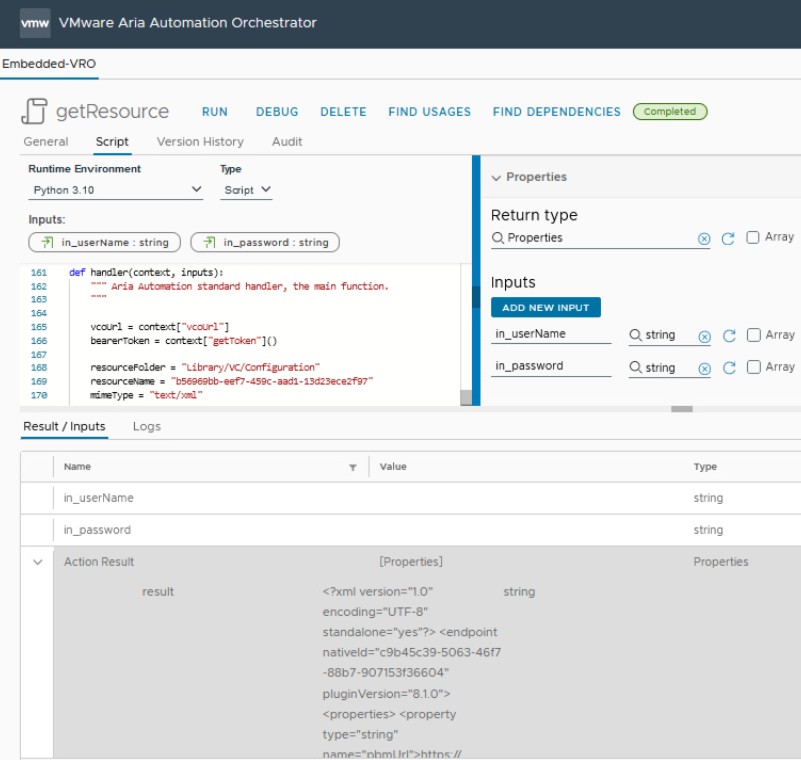This screenshot has height=760, width=801.
Task: Click the result property name
Action: pyautogui.click(x=158, y=592)
